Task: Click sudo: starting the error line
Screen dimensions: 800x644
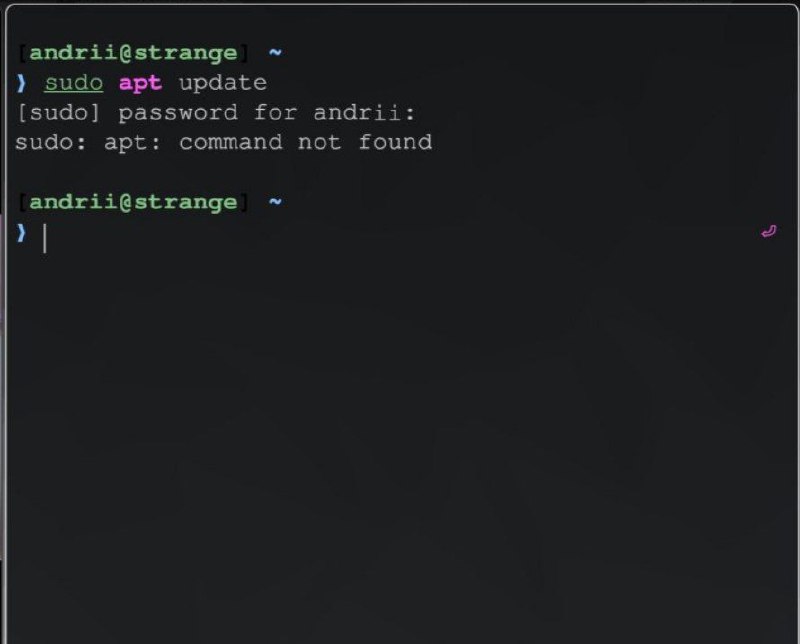Action: click(51, 142)
